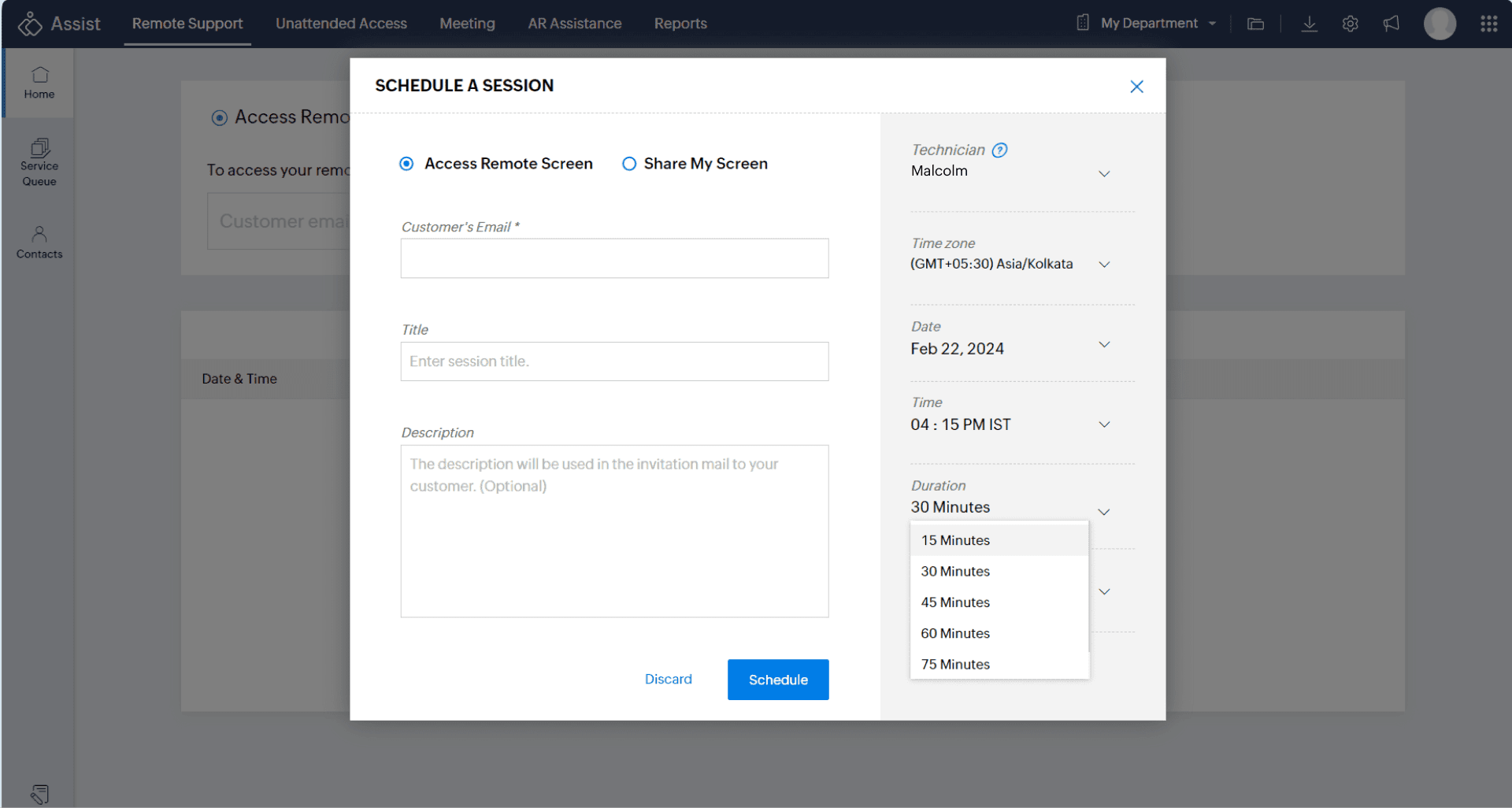Click the settings gear icon in header
The width and height of the screenshot is (1512, 808).
(1350, 24)
